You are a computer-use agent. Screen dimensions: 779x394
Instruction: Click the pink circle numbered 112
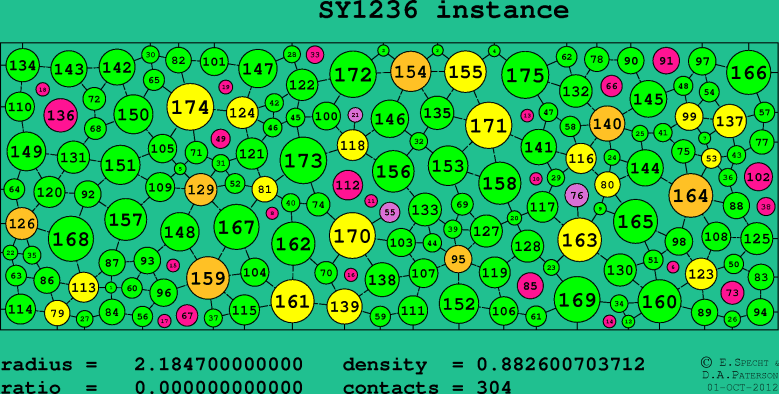click(x=347, y=185)
